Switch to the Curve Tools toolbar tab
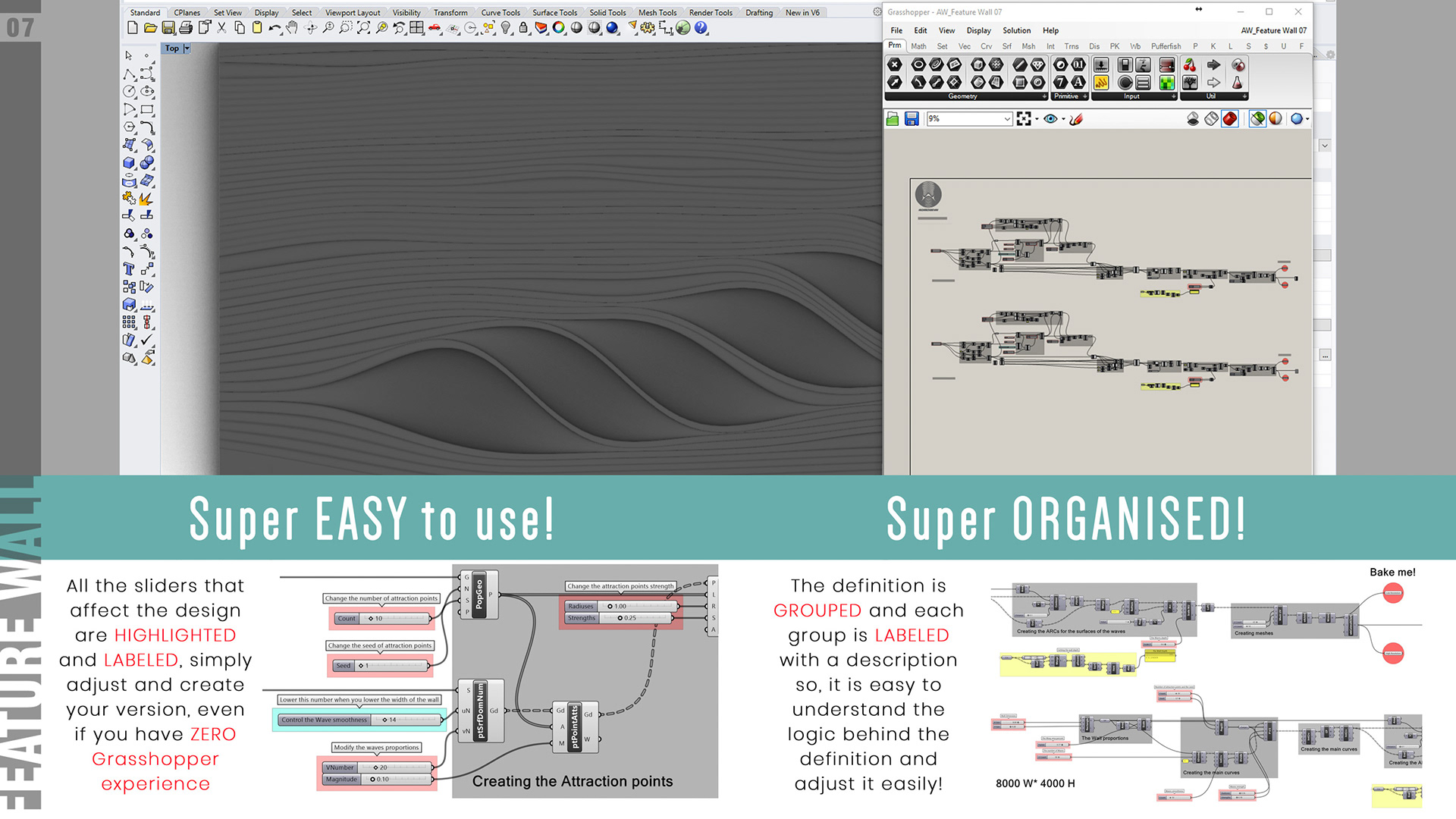The height and width of the screenshot is (819, 1456). click(x=500, y=13)
